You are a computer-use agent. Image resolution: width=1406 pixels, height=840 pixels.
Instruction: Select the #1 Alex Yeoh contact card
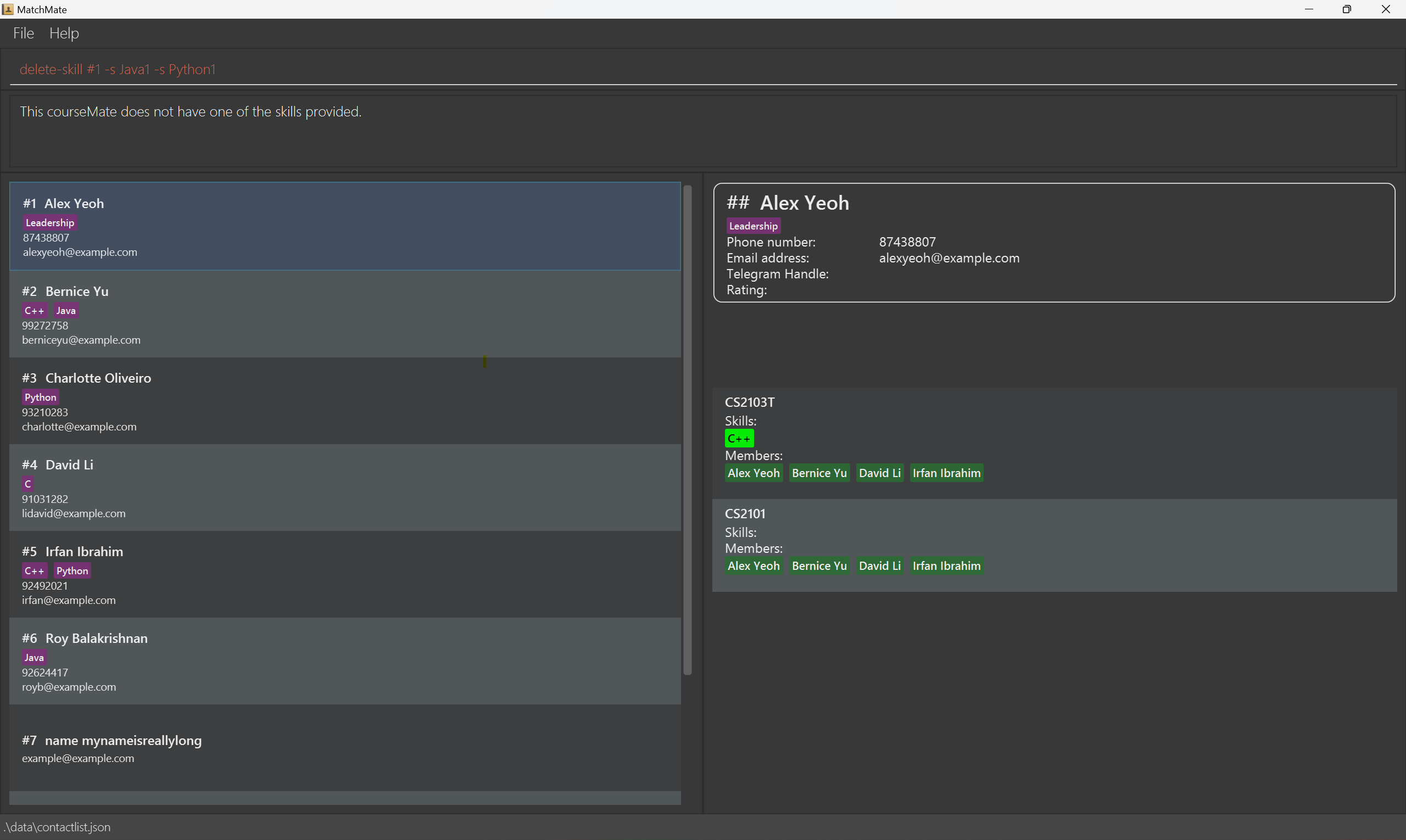345,226
